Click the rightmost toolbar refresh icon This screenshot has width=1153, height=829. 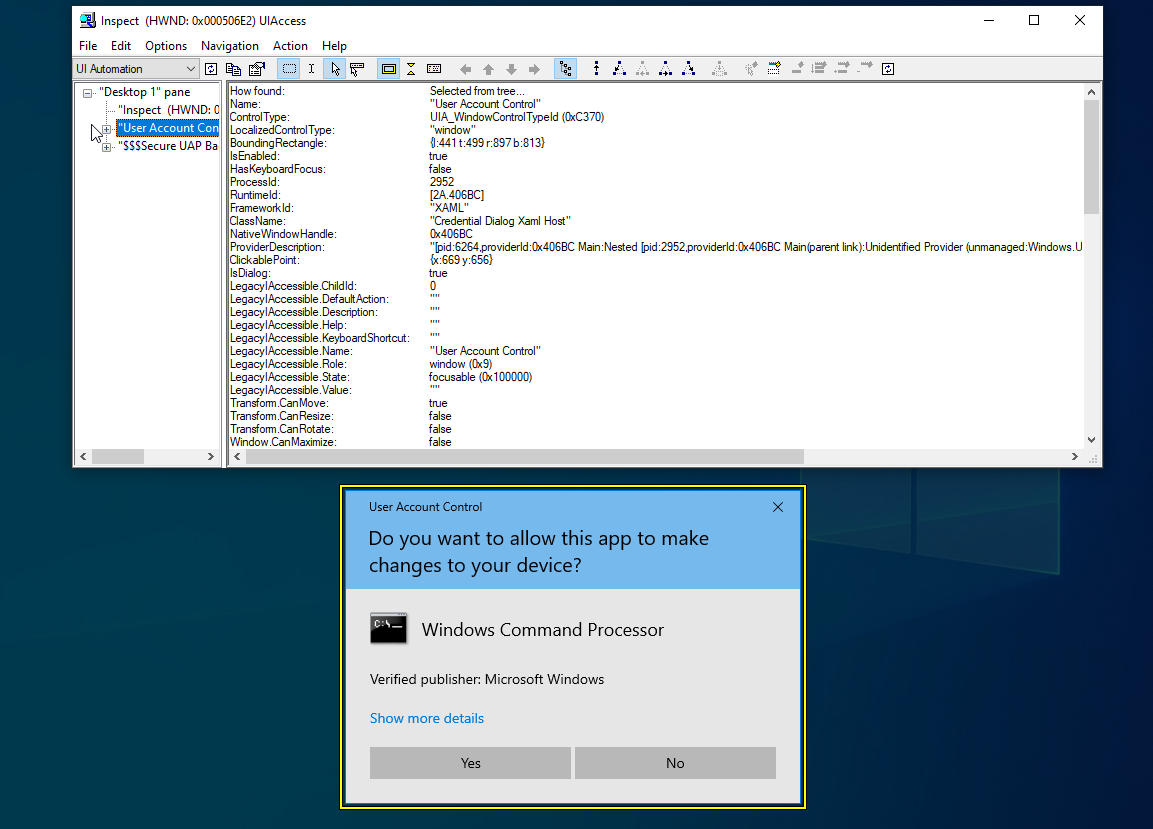pyautogui.click(x=888, y=69)
